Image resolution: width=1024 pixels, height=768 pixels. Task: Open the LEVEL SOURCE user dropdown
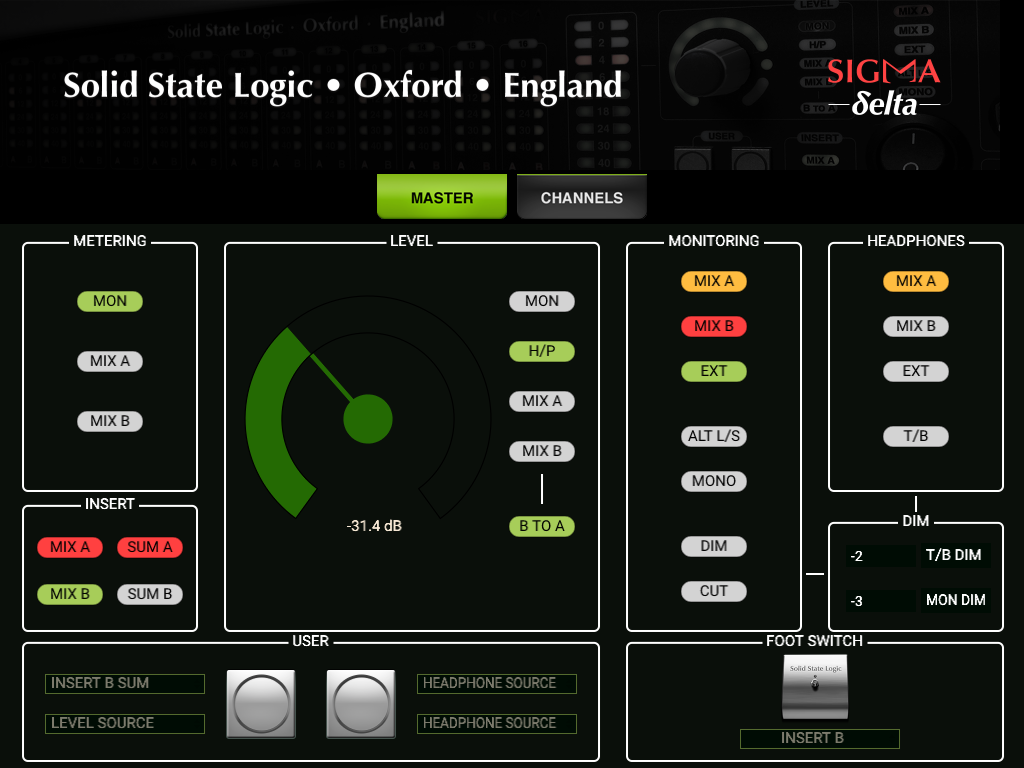[125, 724]
